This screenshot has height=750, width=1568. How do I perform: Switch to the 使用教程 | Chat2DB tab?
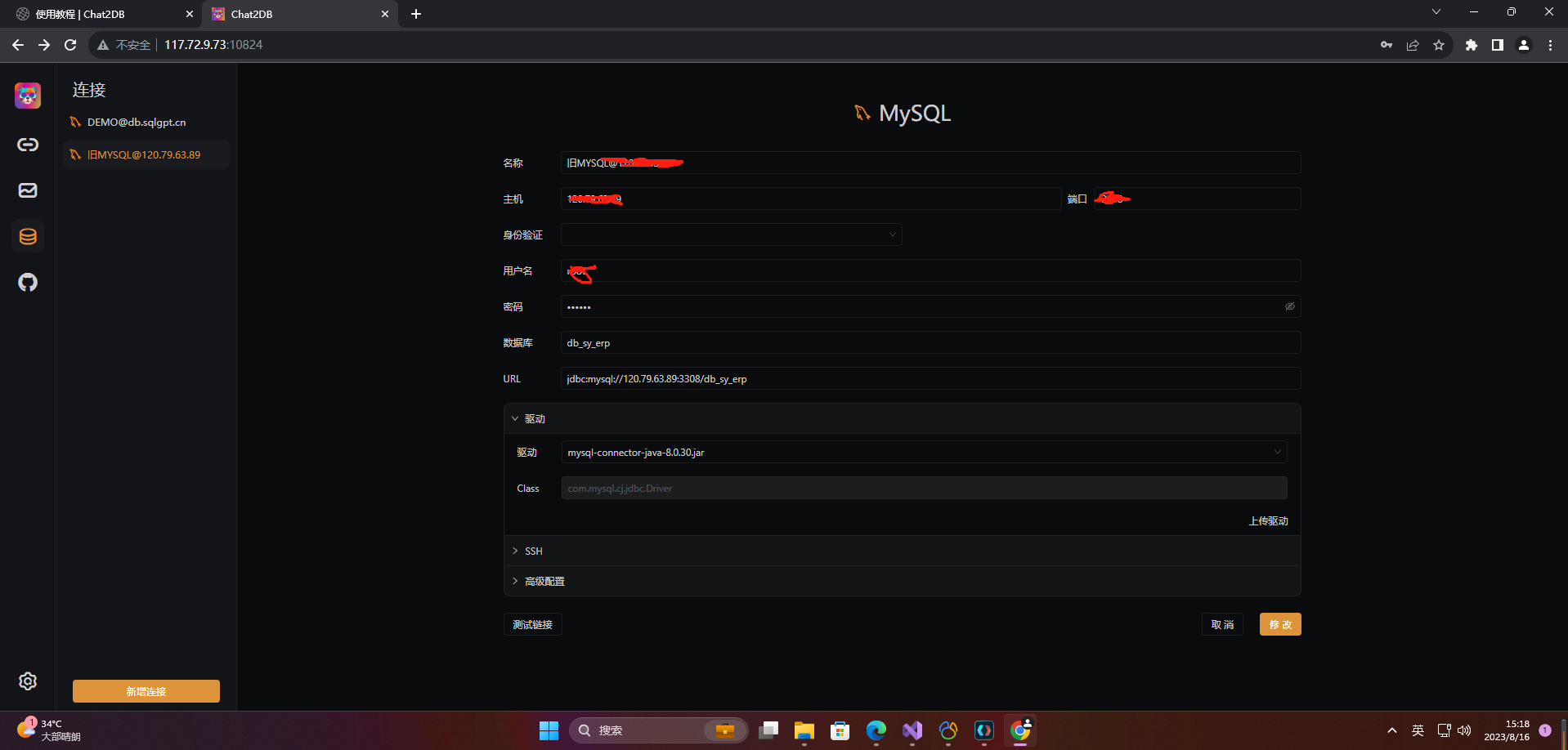(102, 14)
